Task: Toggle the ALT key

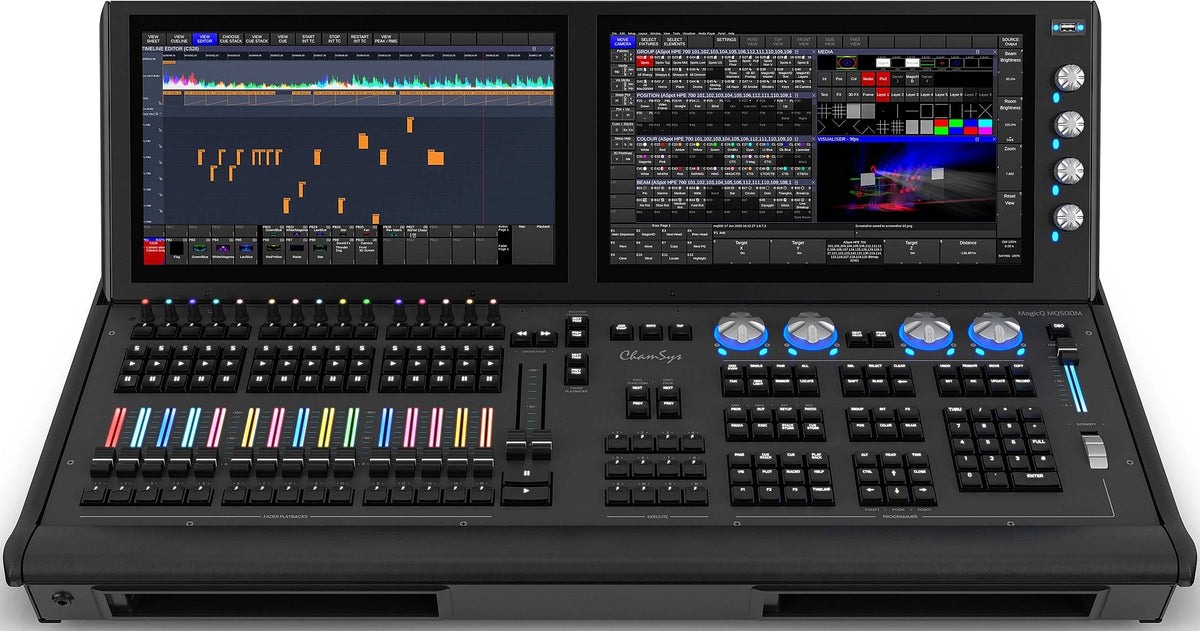Action: pyautogui.click(x=865, y=458)
